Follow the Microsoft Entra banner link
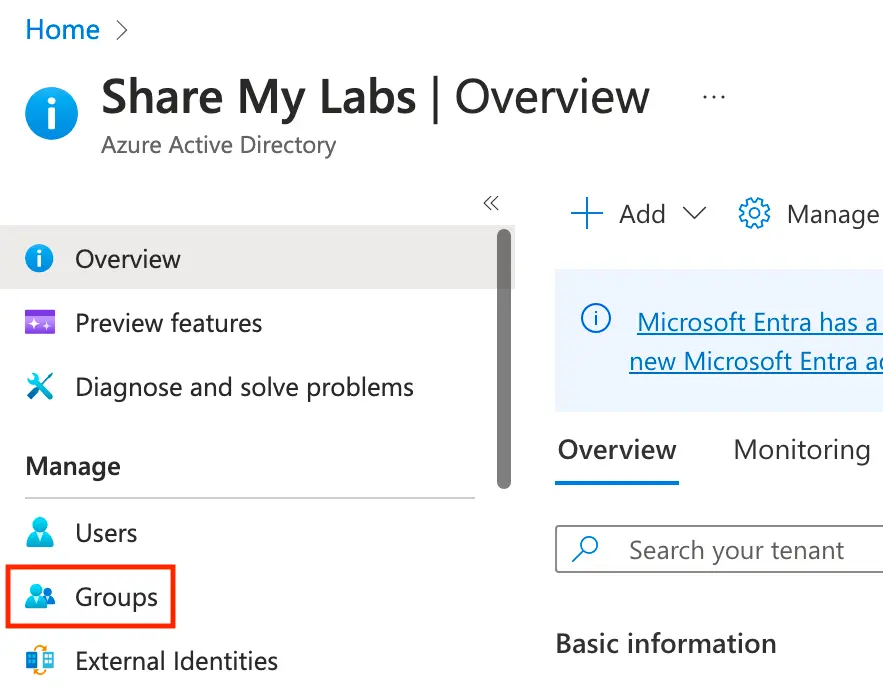883x694 pixels. coord(757,322)
